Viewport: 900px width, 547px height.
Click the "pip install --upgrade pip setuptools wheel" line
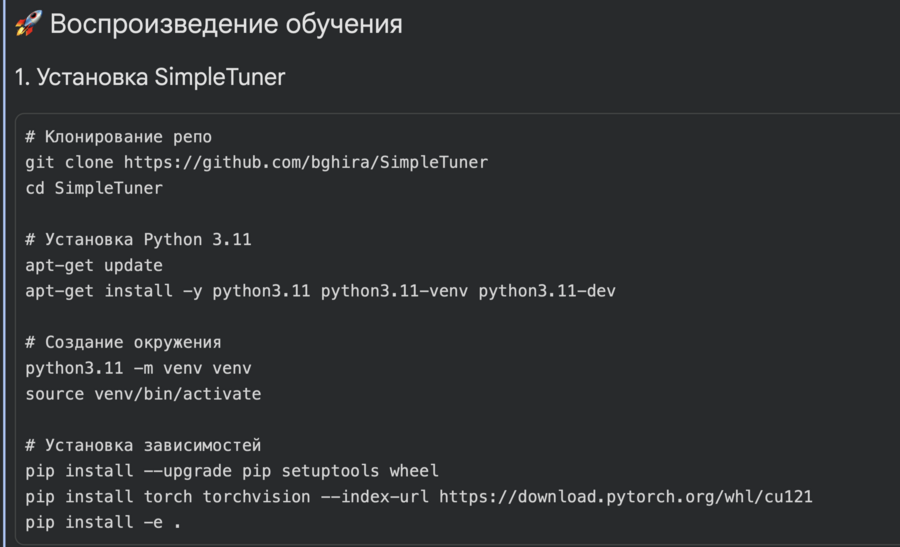tap(232, 471)
